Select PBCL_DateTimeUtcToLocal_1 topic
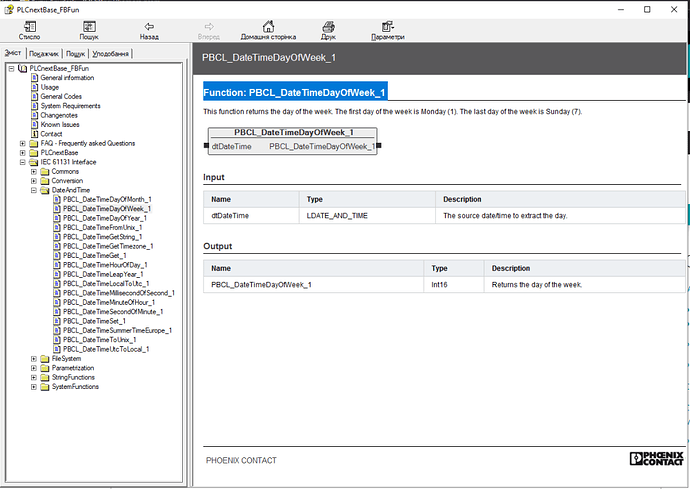Screen dimensions: 690x489 tap(106, 349)
